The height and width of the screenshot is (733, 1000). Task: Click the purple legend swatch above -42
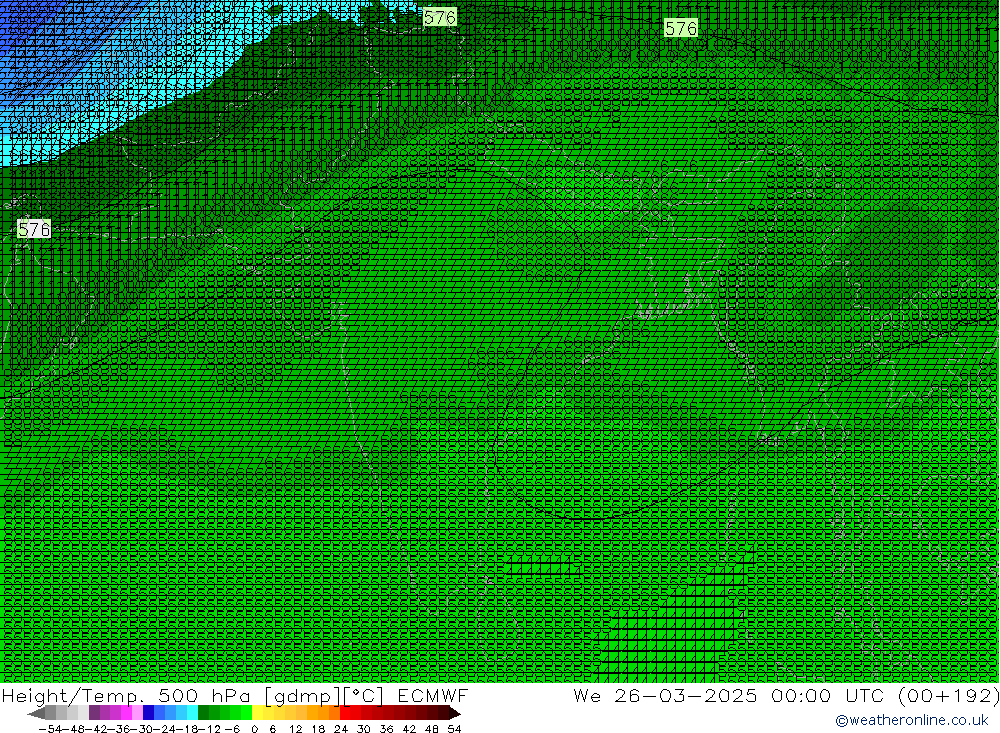[94, 713]
